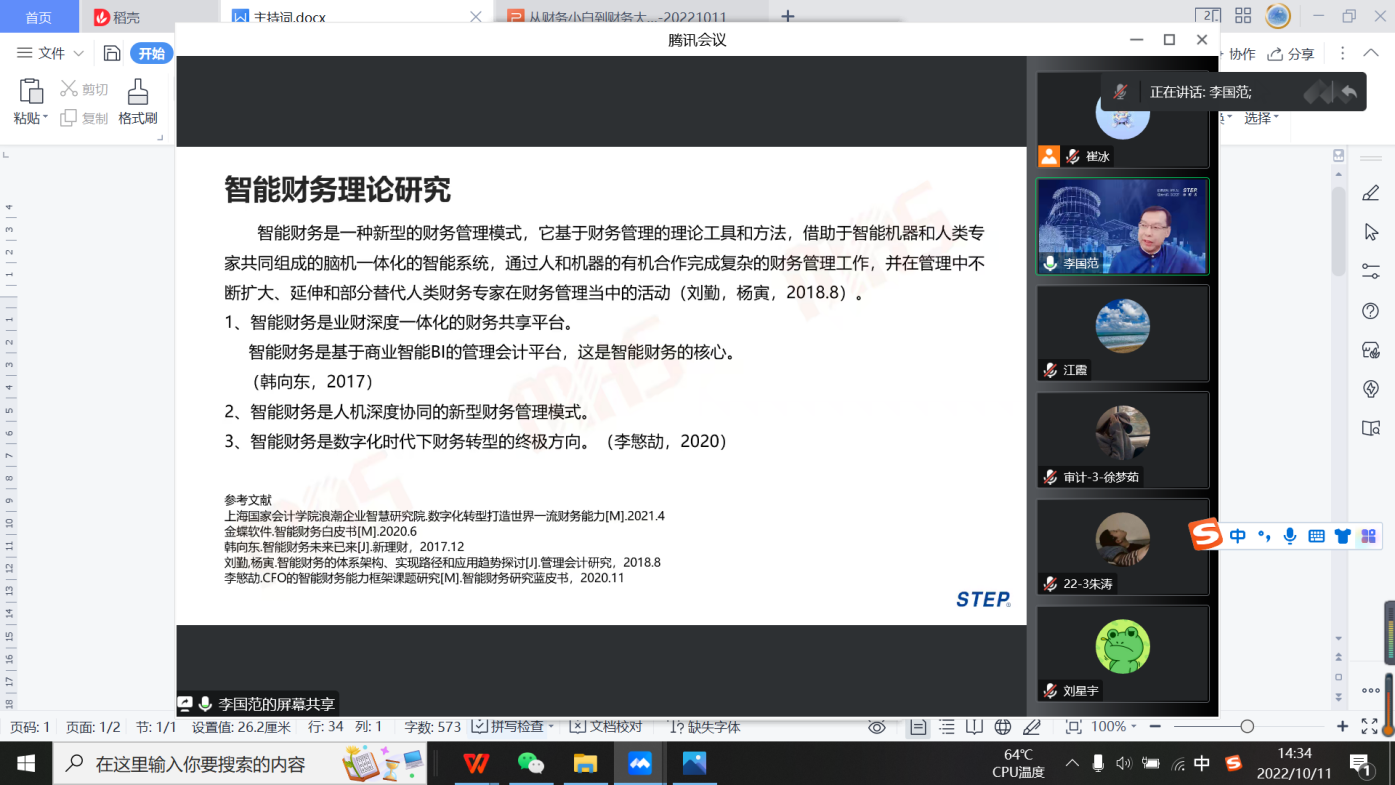Click the Format Painter (格式刷) tool
This screenshot has width=1395, height=785.
138,102
